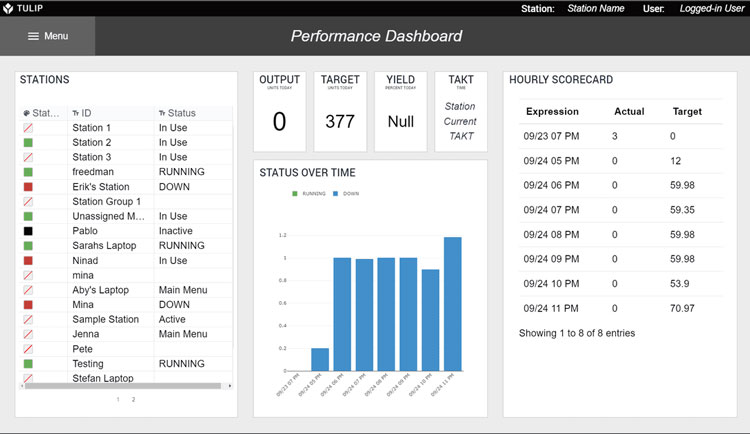Image resolution: width=750 pixels, height=434 pixels.
Task: Click scrollbar right arrow in stations table
Action: 230,386
